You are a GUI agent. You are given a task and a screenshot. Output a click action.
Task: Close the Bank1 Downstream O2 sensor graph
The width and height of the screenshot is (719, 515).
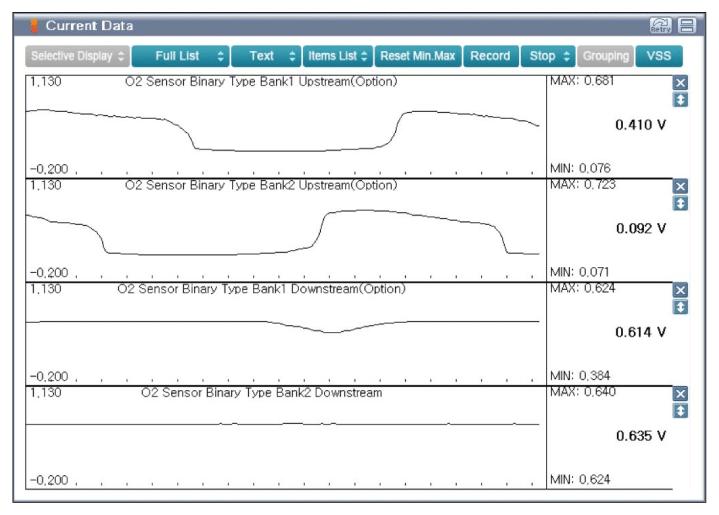click(x=681, y=291)
